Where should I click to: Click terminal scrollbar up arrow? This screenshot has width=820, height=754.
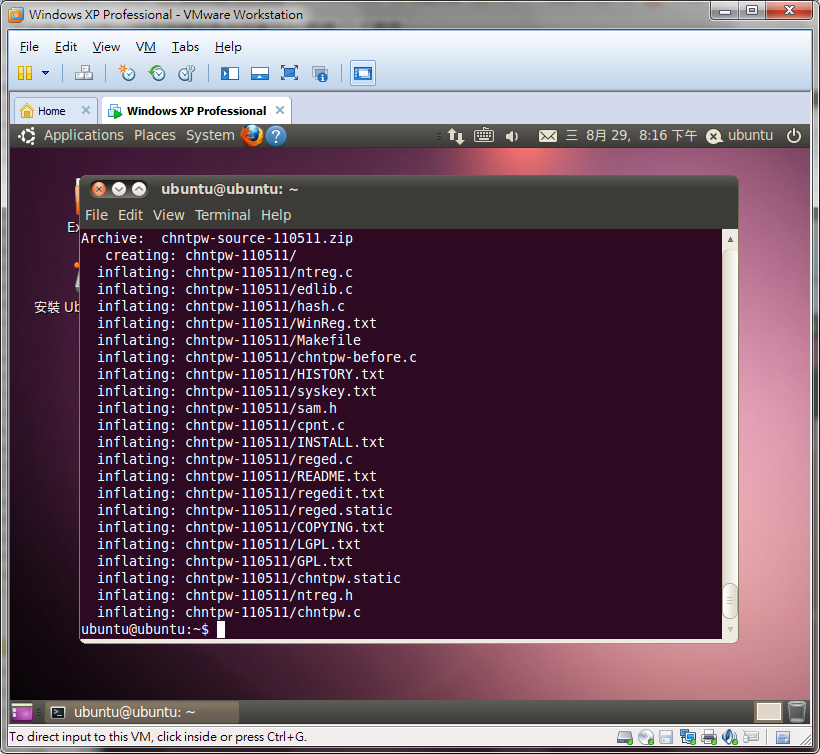[x=730, y=239]
